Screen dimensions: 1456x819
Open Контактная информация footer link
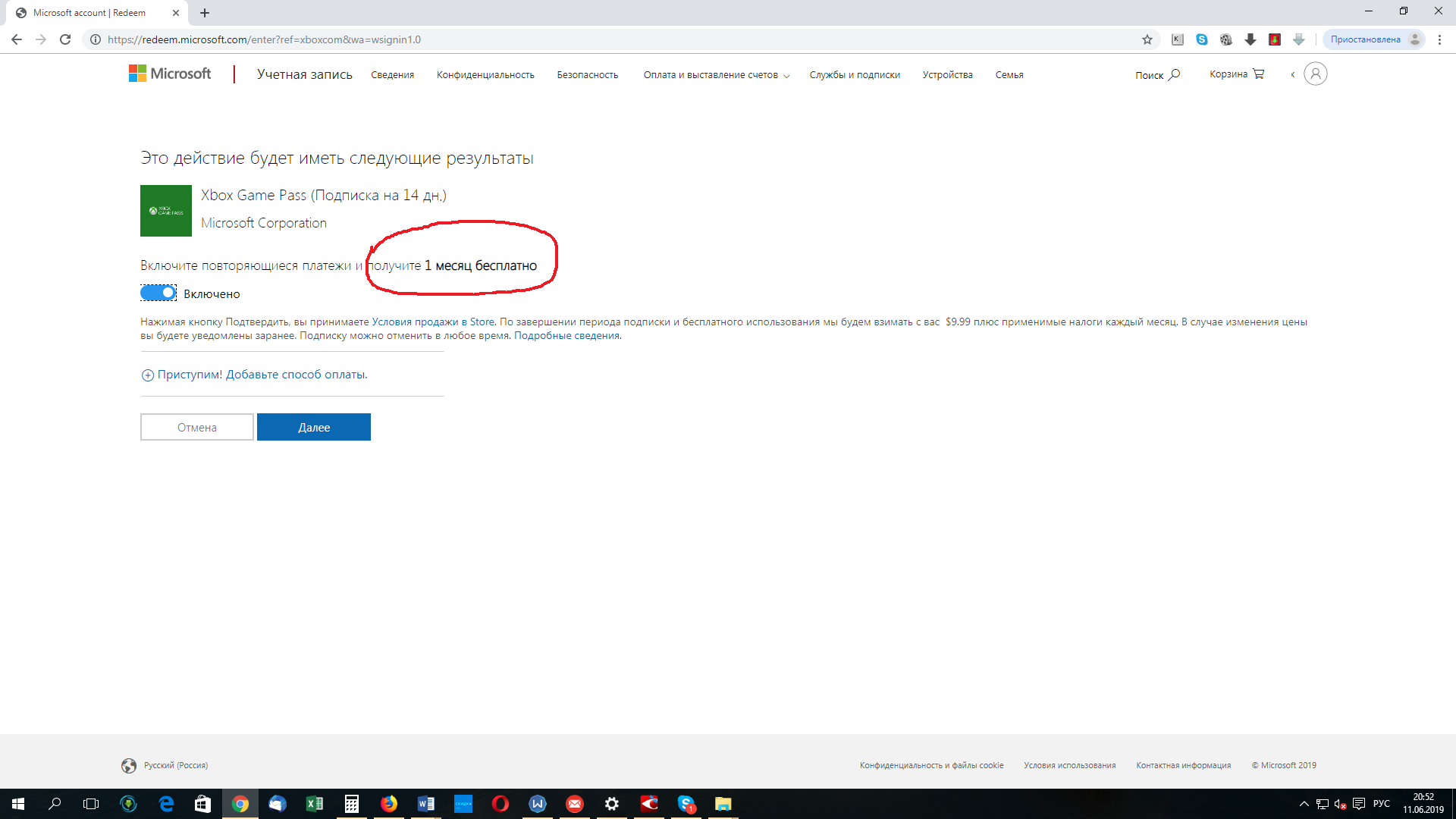point(1183,765)
